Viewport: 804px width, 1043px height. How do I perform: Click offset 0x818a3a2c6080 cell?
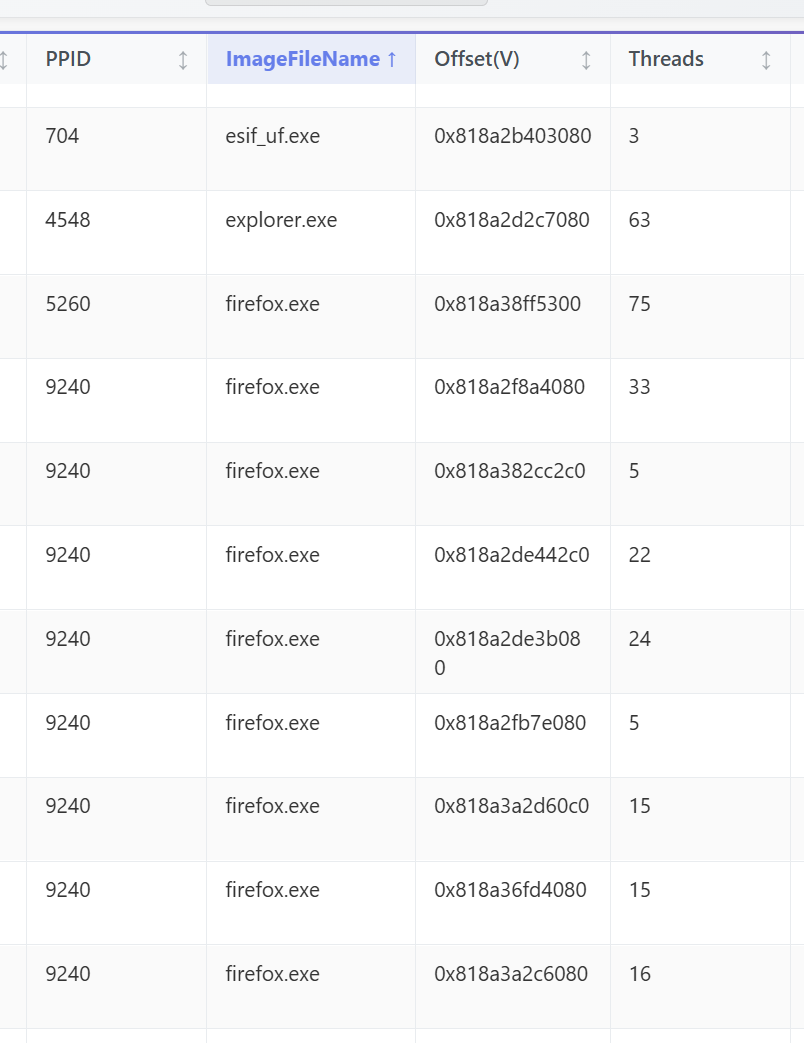point(513,986)
